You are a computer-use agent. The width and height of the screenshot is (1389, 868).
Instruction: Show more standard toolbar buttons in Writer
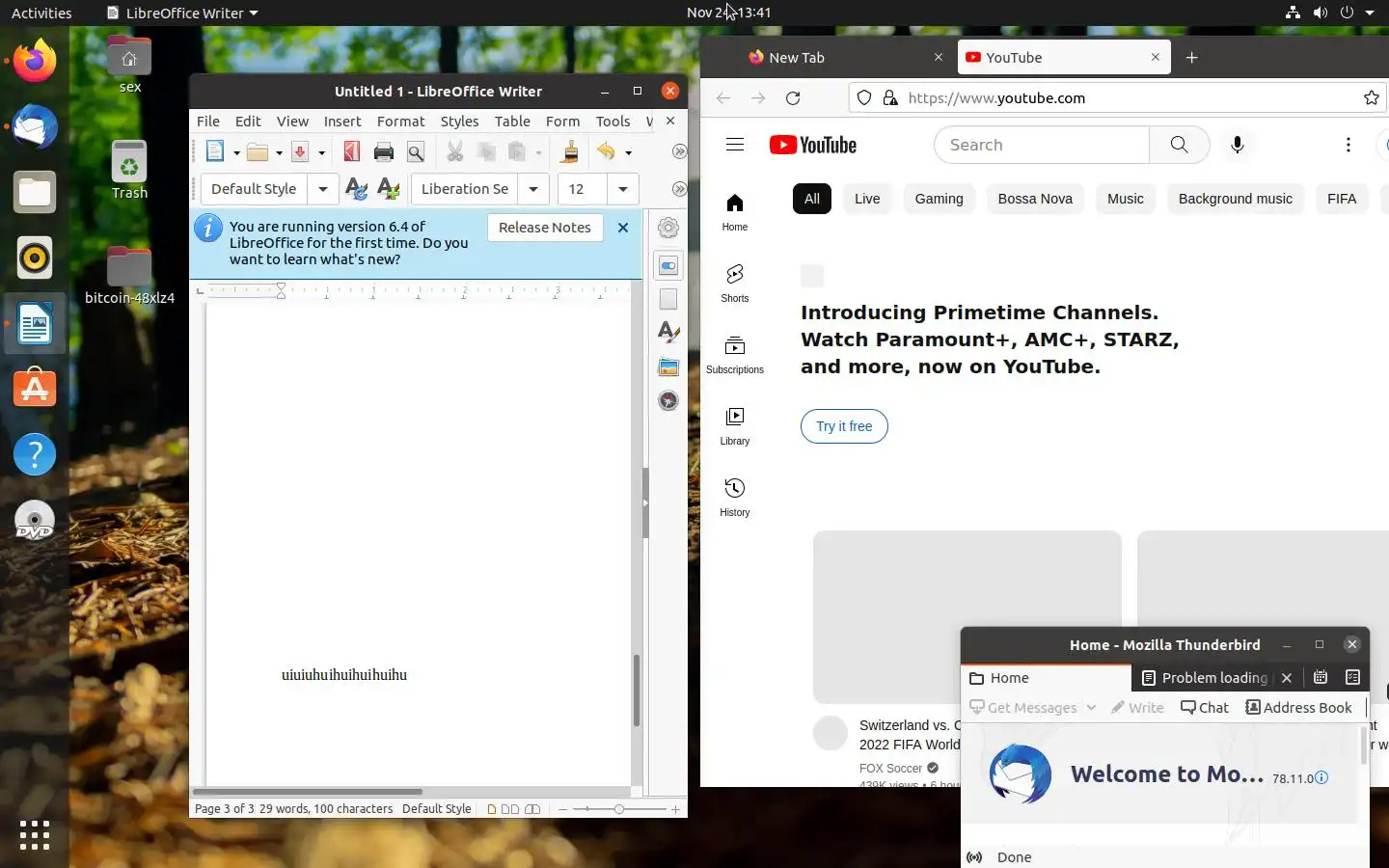click(x=679, y=151)
